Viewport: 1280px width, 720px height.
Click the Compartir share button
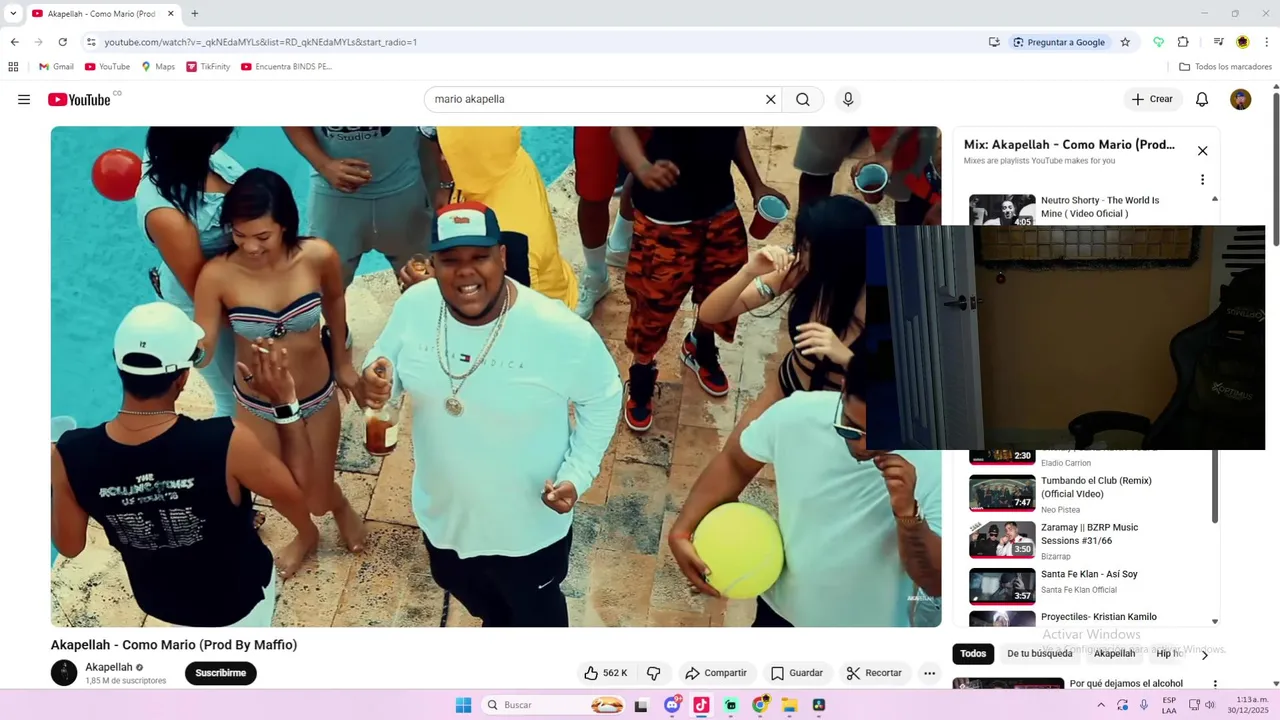(716, 673)
